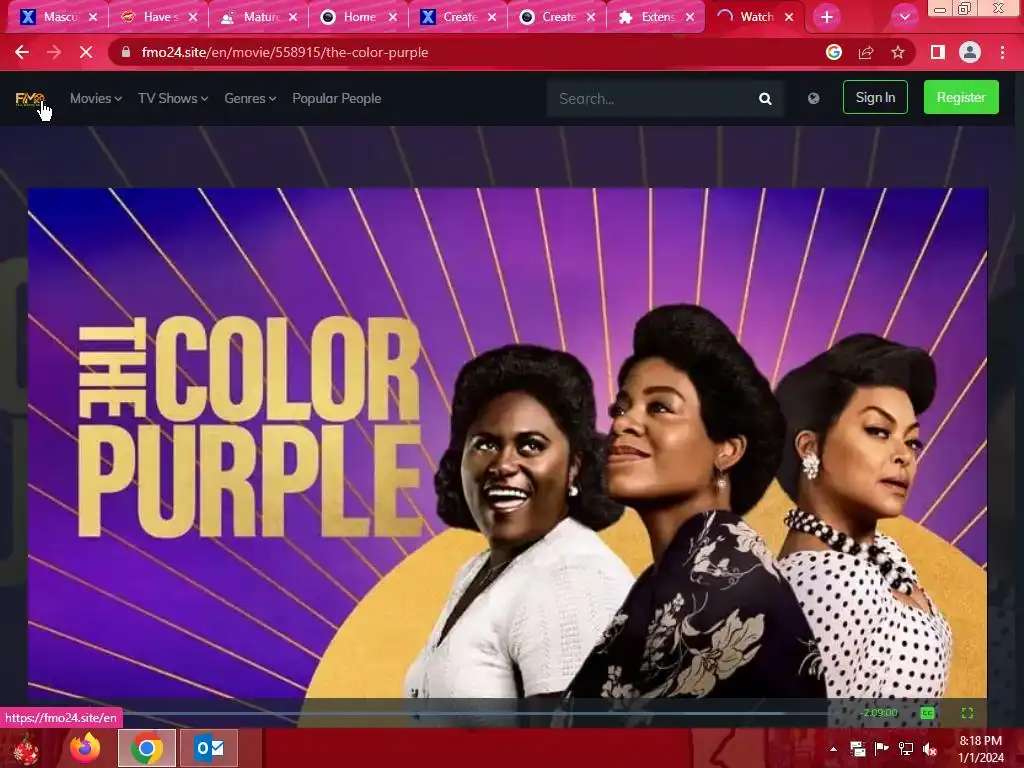Switch to the Extens tab

tap(658, 17)
